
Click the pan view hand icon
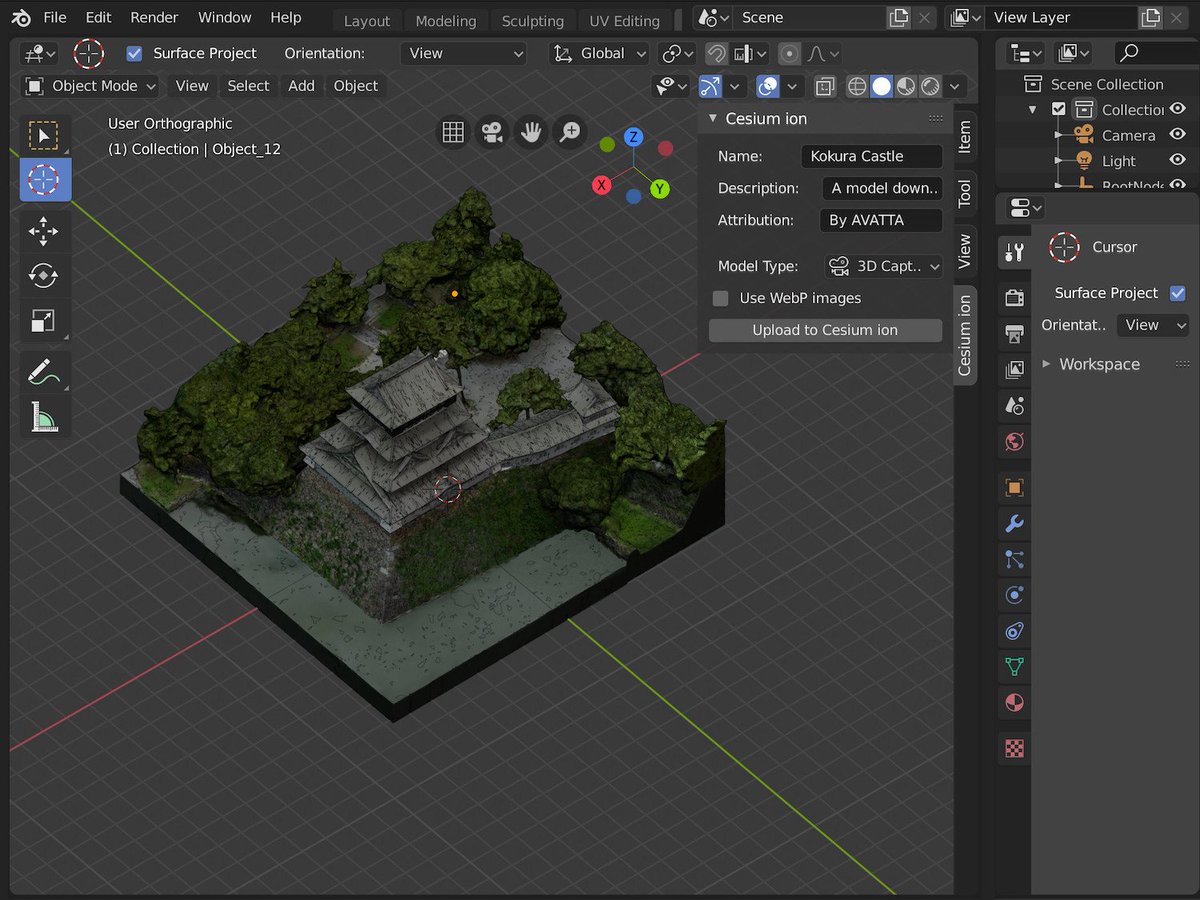[530, 132]
